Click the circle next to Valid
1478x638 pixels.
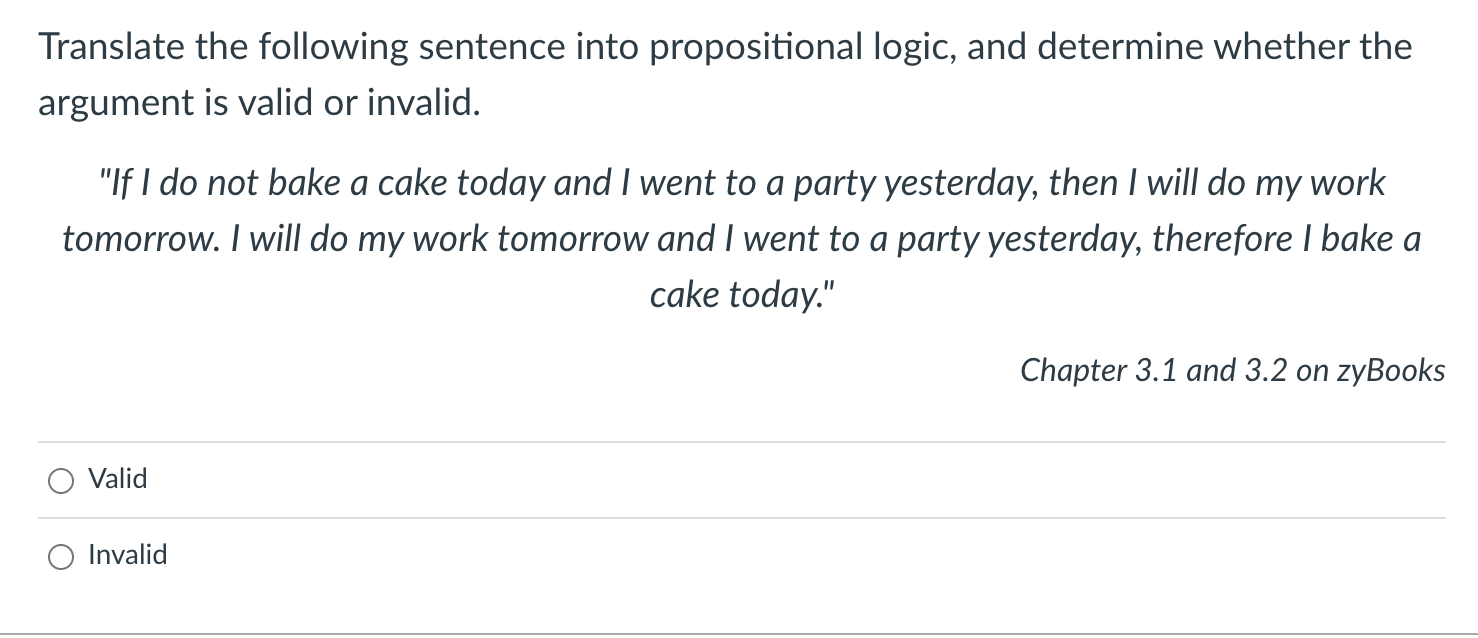point(61,480)
